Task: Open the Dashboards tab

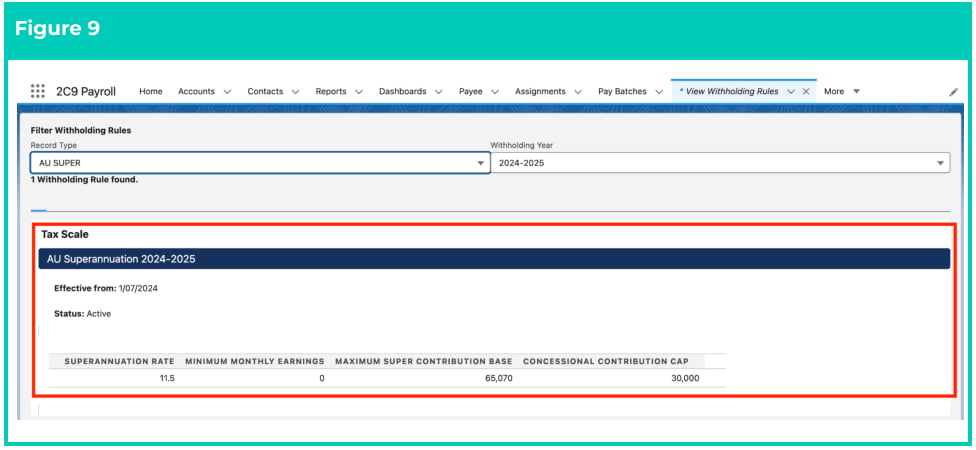Action: coord(403,91)
